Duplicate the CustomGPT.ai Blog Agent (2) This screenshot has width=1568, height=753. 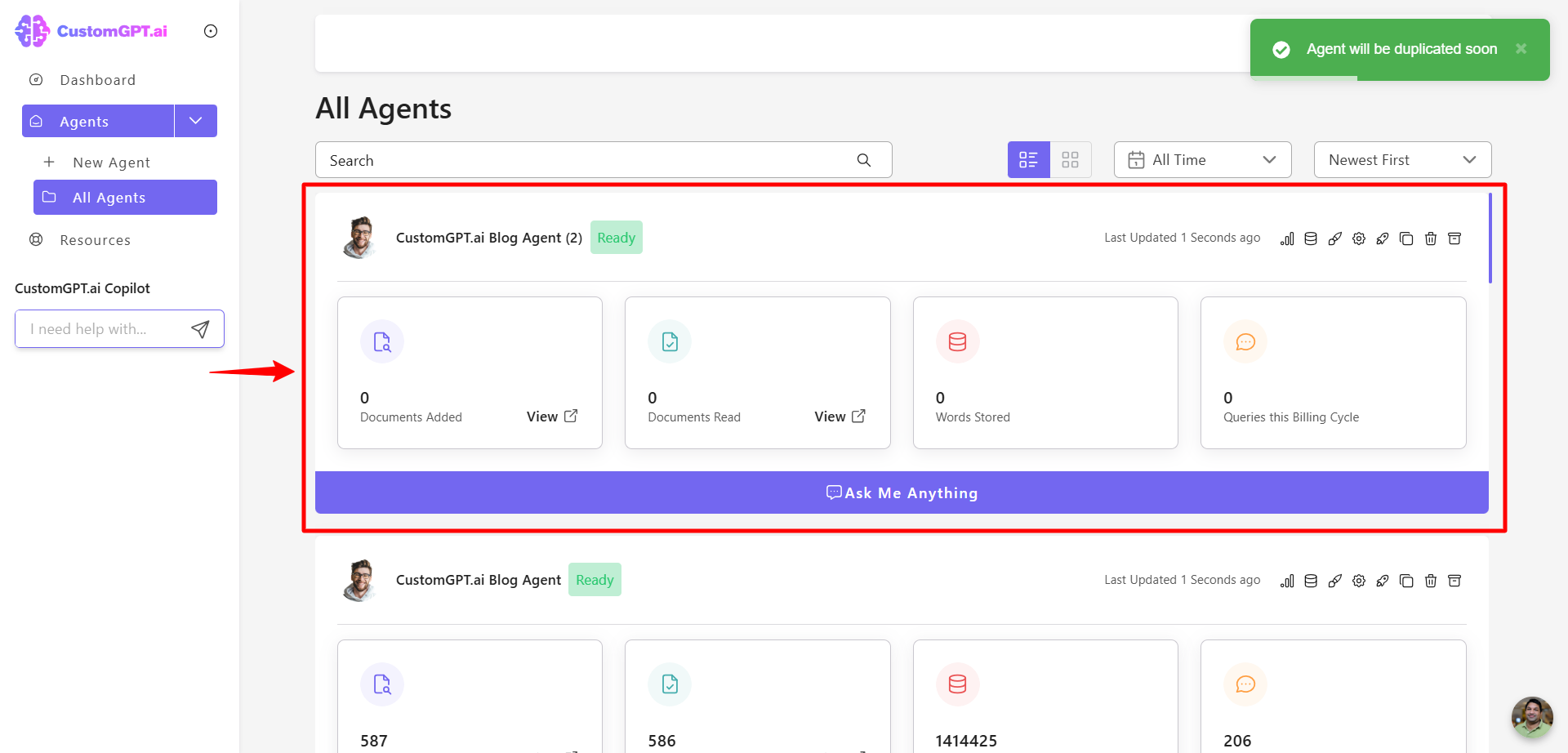pos(1406,238)
